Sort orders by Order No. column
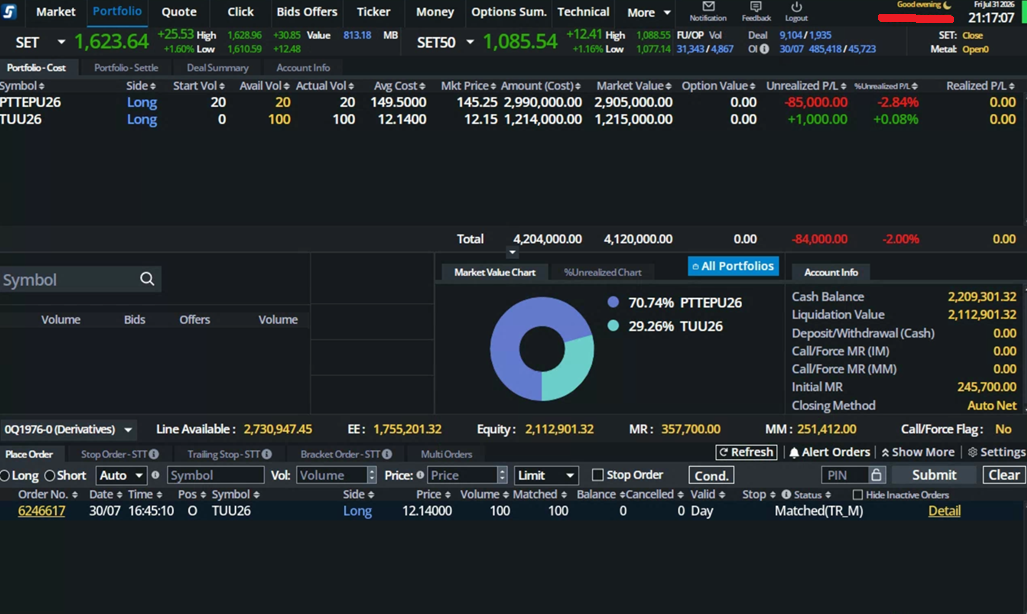Image resolution: width=1027 pixels, height=614 pixels. click(x=47, y=494)
